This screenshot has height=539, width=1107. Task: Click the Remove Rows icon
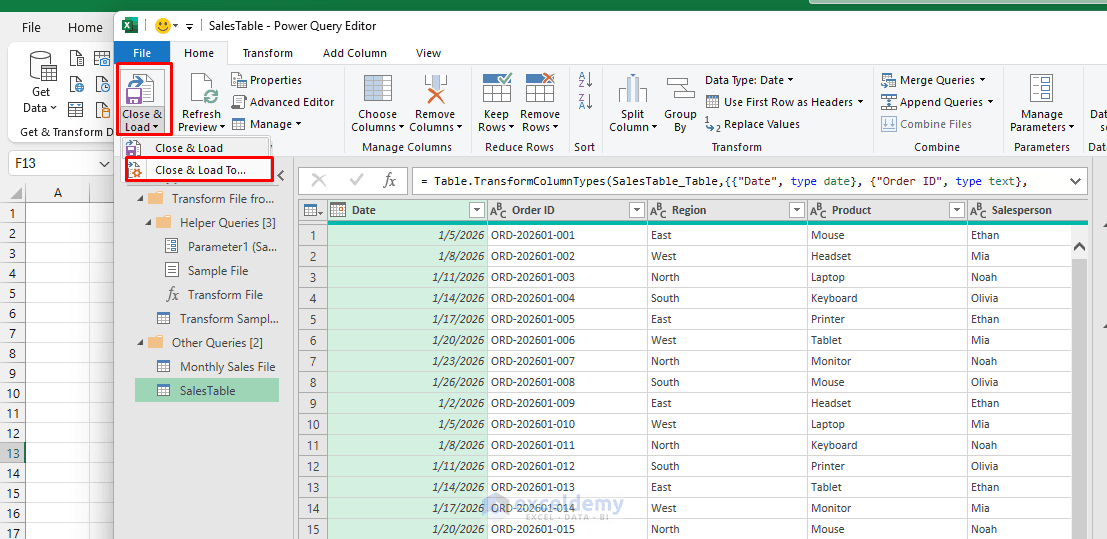point(540,89)
